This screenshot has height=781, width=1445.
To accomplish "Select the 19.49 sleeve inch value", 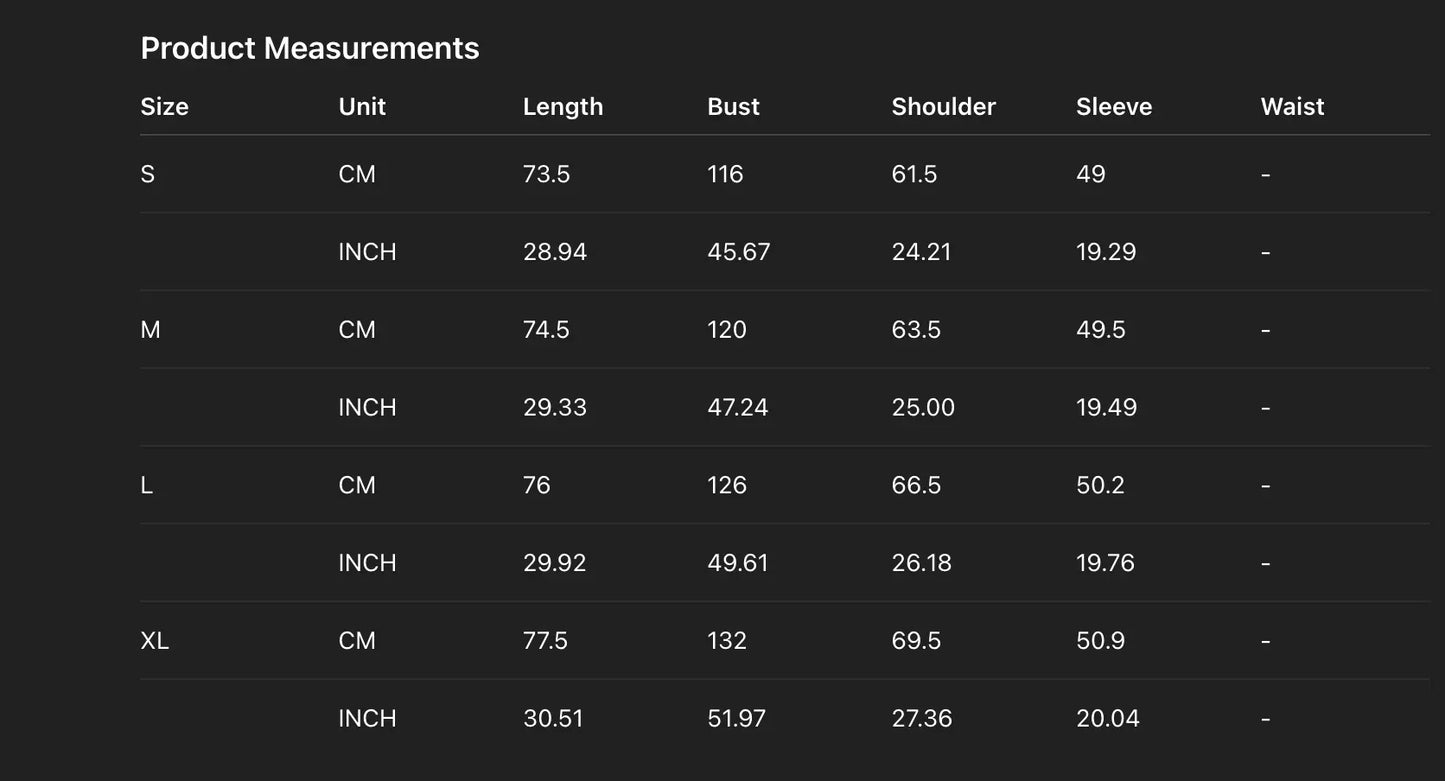I will [x=1106, y=408].
